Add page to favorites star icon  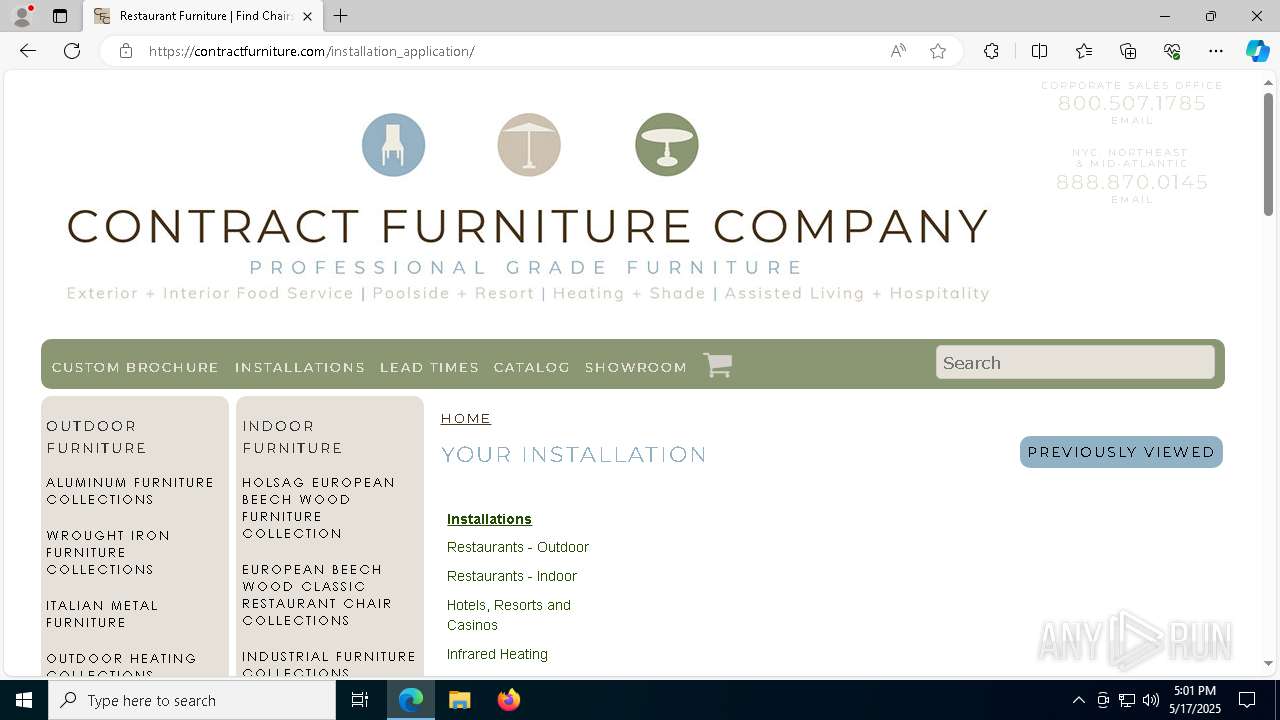click(x=938, y=51)
